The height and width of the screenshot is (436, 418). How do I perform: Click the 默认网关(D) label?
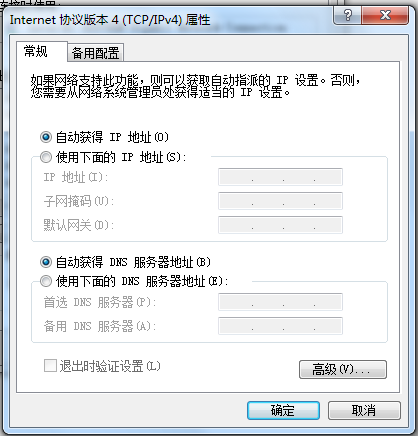click(79, 225)
